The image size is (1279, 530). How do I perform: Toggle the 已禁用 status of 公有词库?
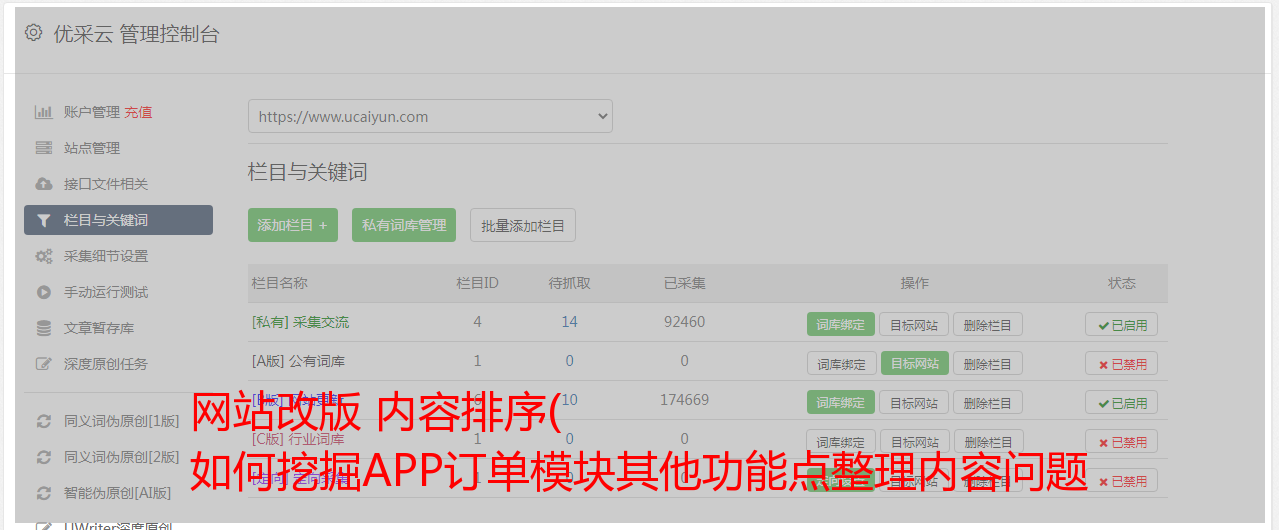(1121, 363)
